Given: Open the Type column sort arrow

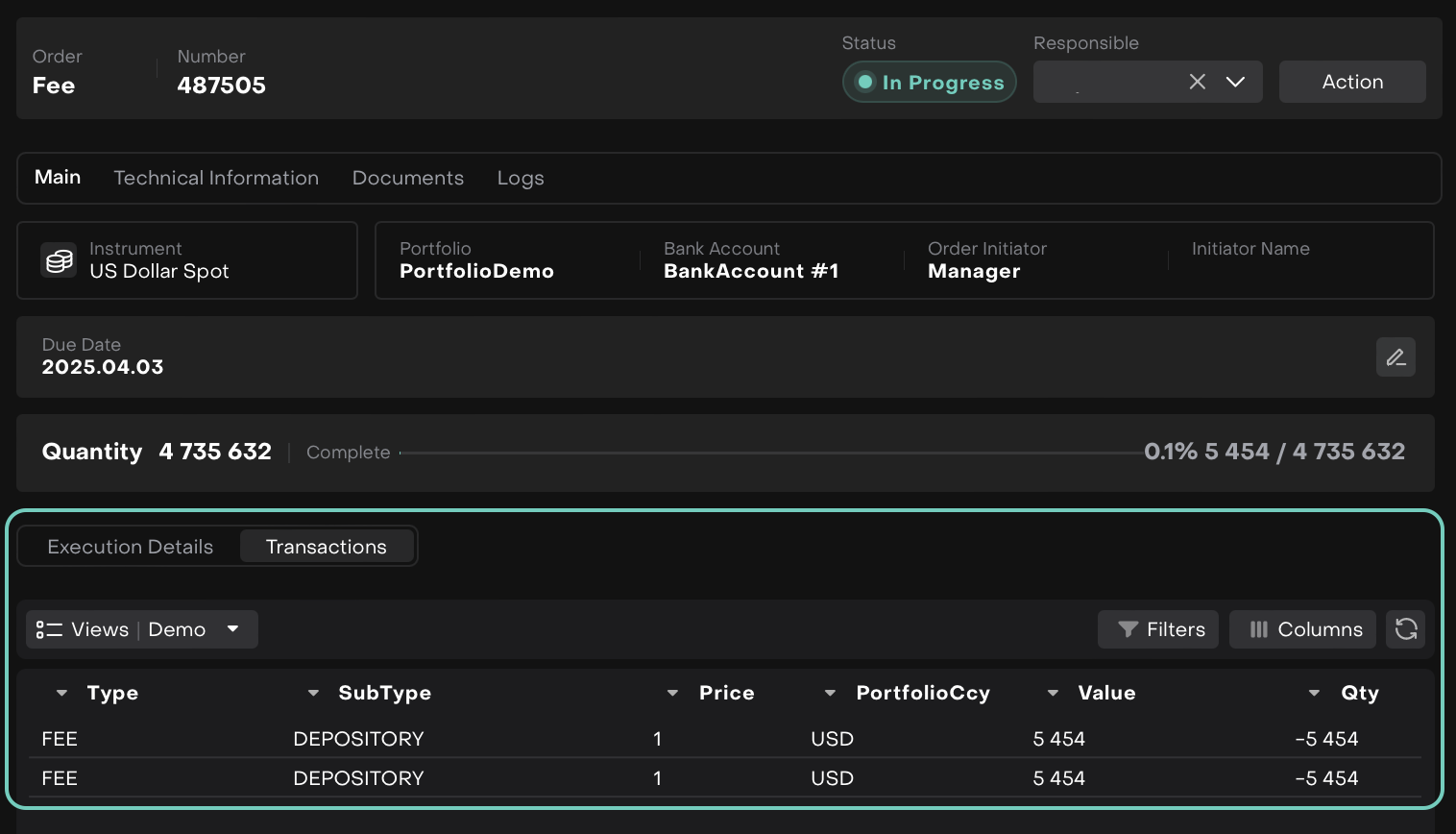Looking at the screenshot, I should (x=61, y=693).
